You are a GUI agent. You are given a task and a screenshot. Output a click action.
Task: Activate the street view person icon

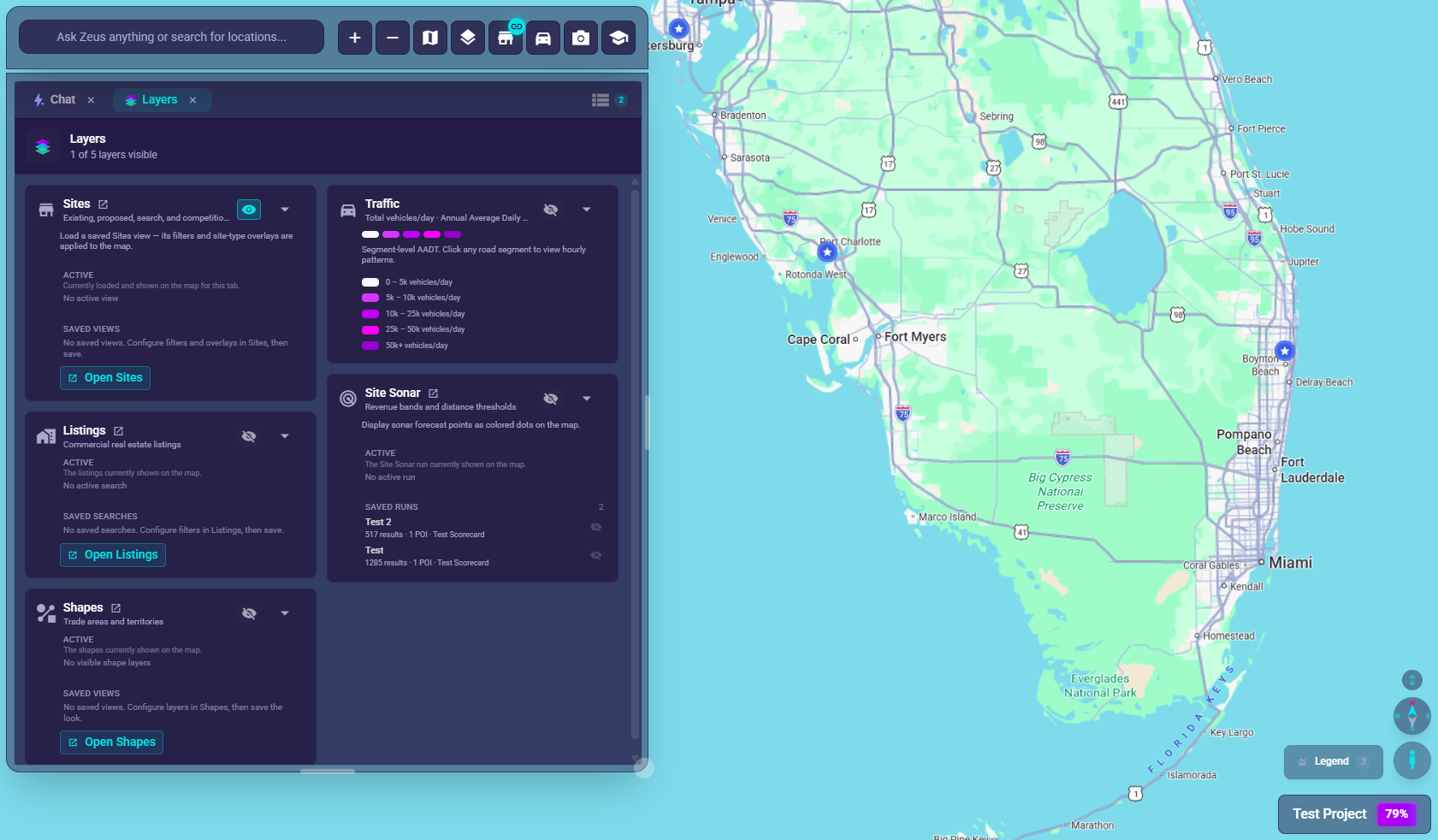click(x=1412, y=760)
